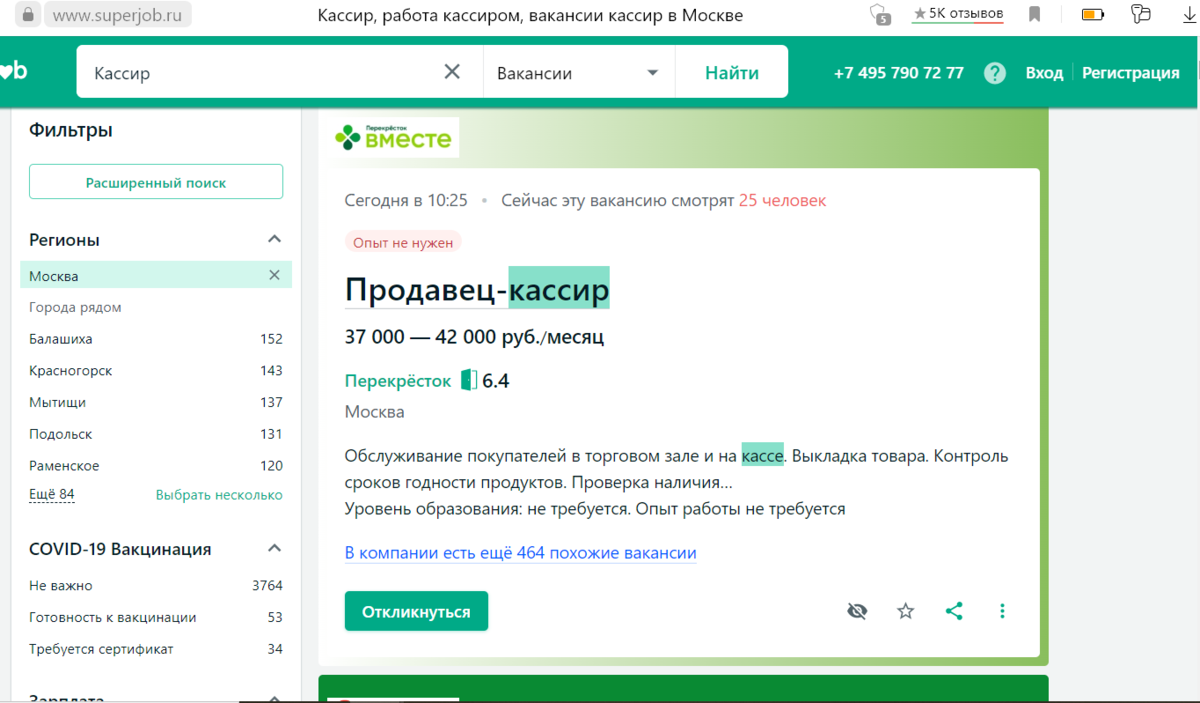Focus the Кассир search input field
Image resolution: width=1200 pixels, height=703 pixels.
click(x=260, y=73)
